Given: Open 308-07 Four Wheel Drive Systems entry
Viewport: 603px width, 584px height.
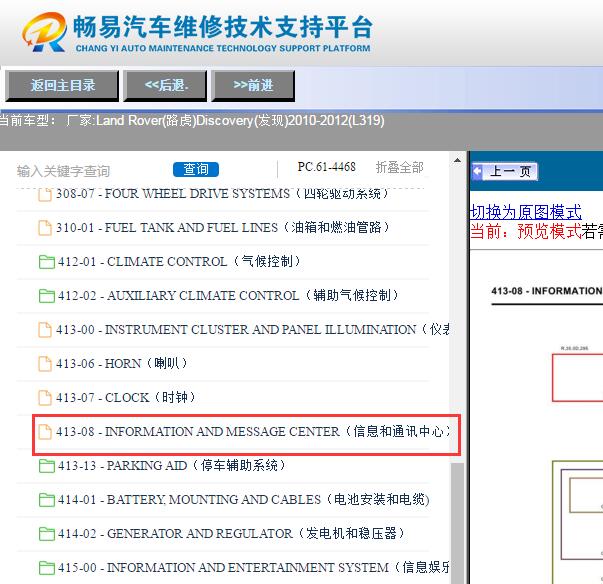Looking at the screenshot, I should 222,194.
